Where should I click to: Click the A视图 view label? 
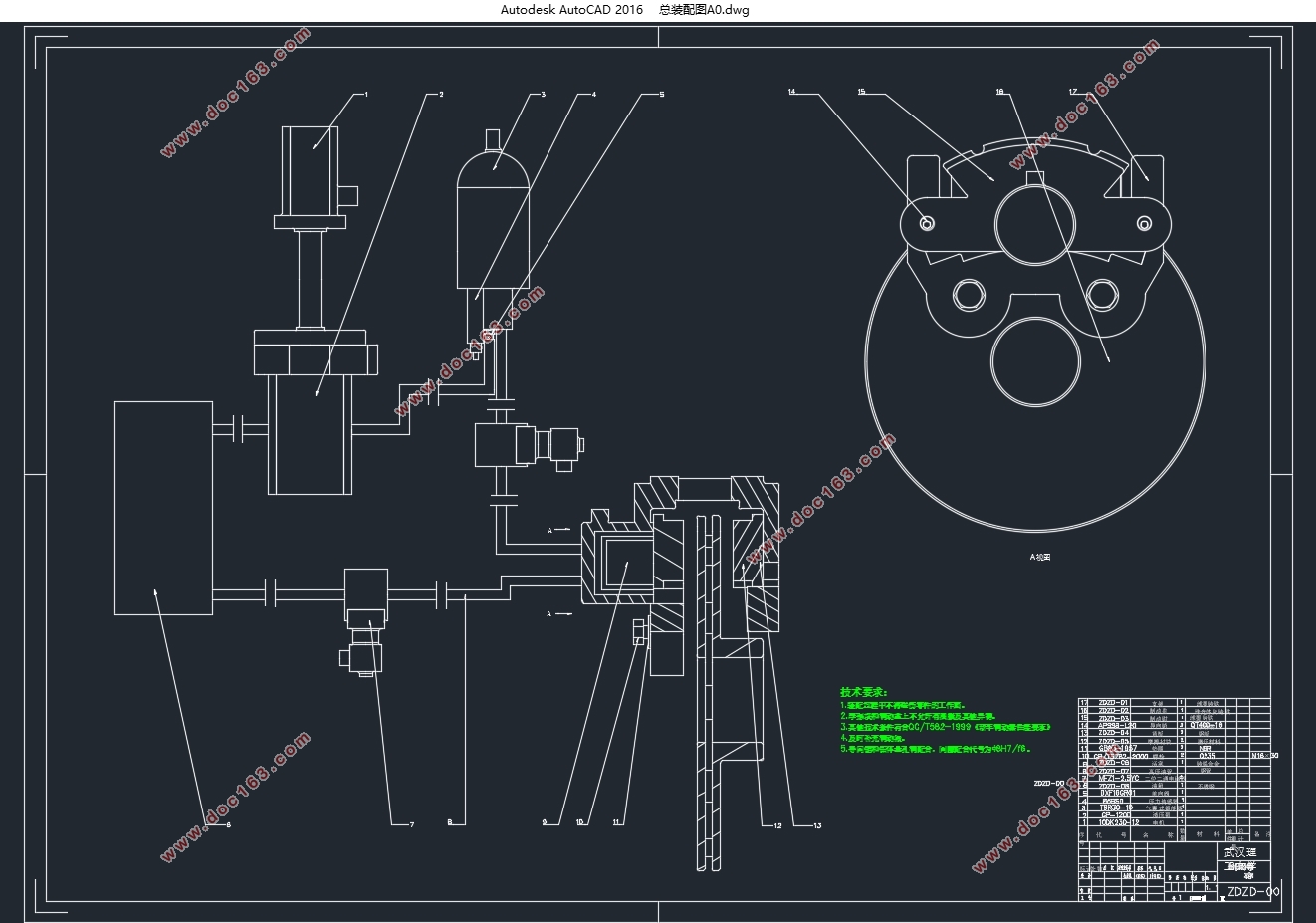point(1040,558)
